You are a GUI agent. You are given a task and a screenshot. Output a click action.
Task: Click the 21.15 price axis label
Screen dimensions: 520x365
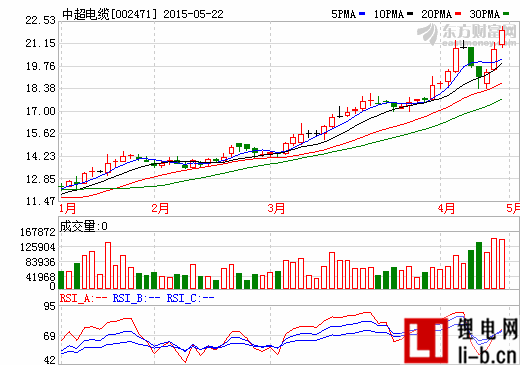[x=41, y=43]
